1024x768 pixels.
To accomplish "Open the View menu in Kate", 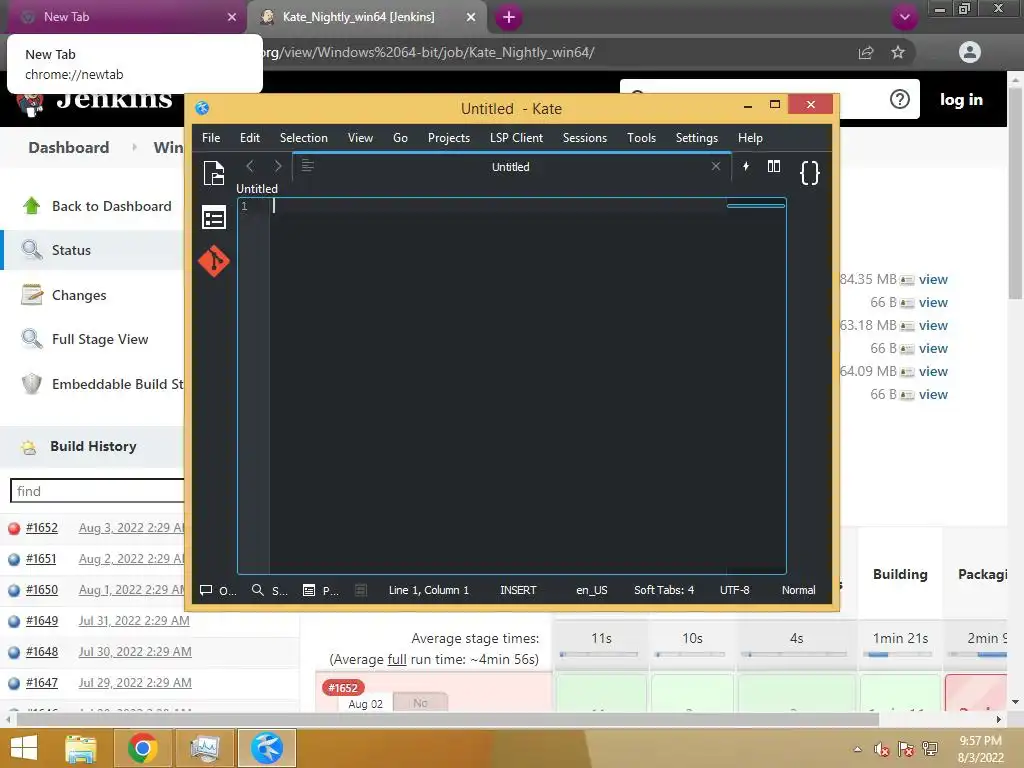I will tap(360, 138).
